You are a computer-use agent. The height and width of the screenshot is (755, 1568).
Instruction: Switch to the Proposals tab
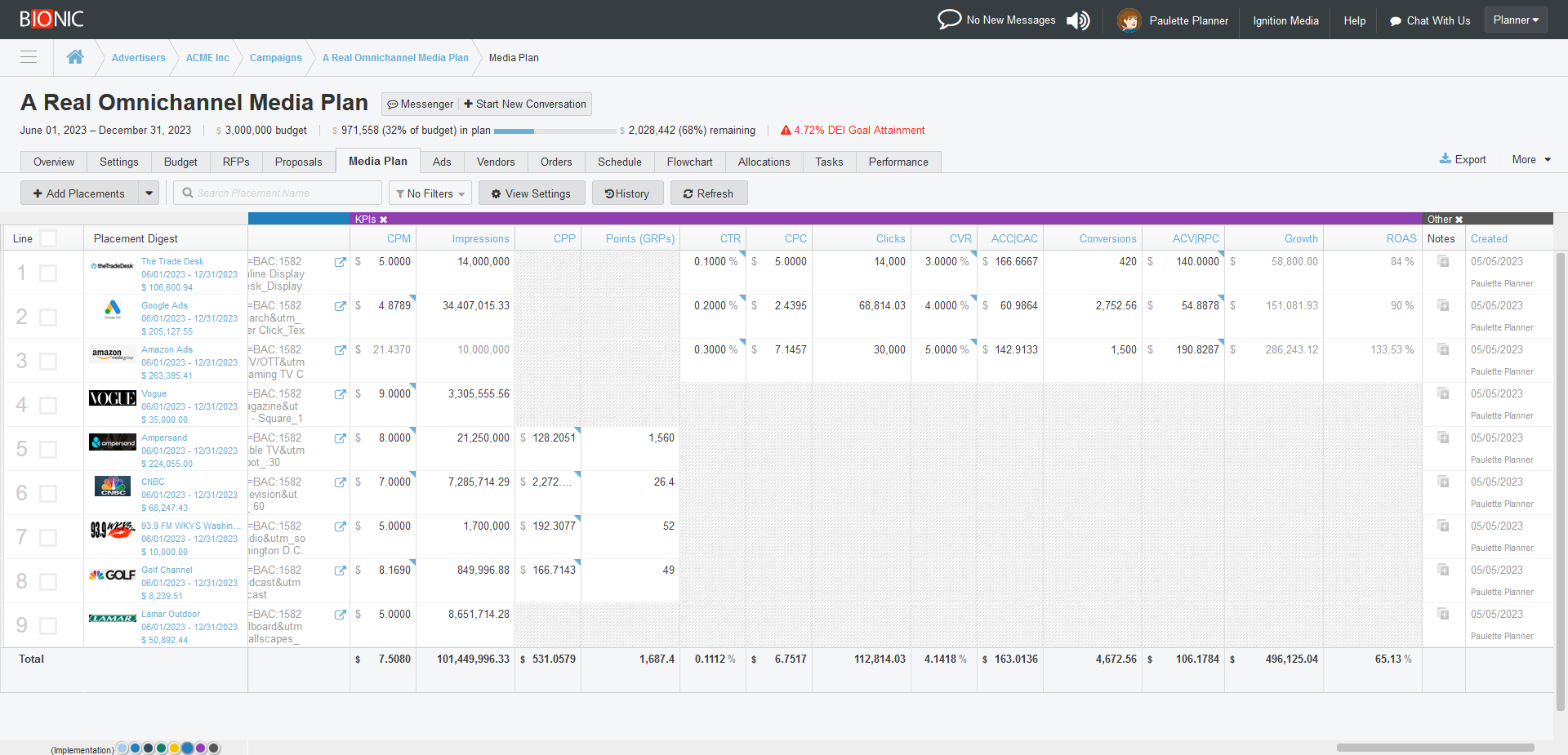click(298, 162)
